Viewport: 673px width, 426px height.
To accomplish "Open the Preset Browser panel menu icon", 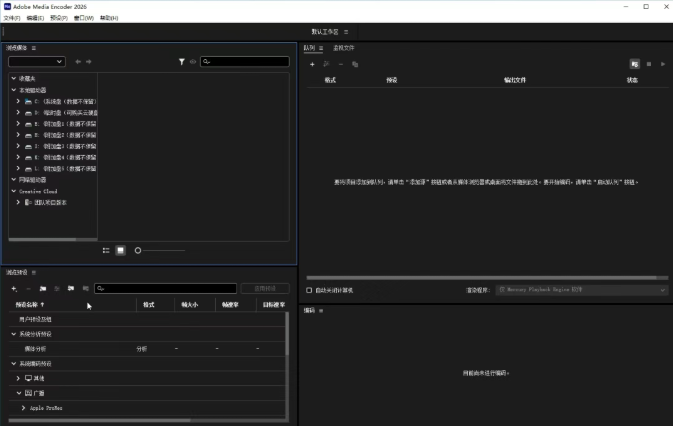I will (x=33, y=272).
